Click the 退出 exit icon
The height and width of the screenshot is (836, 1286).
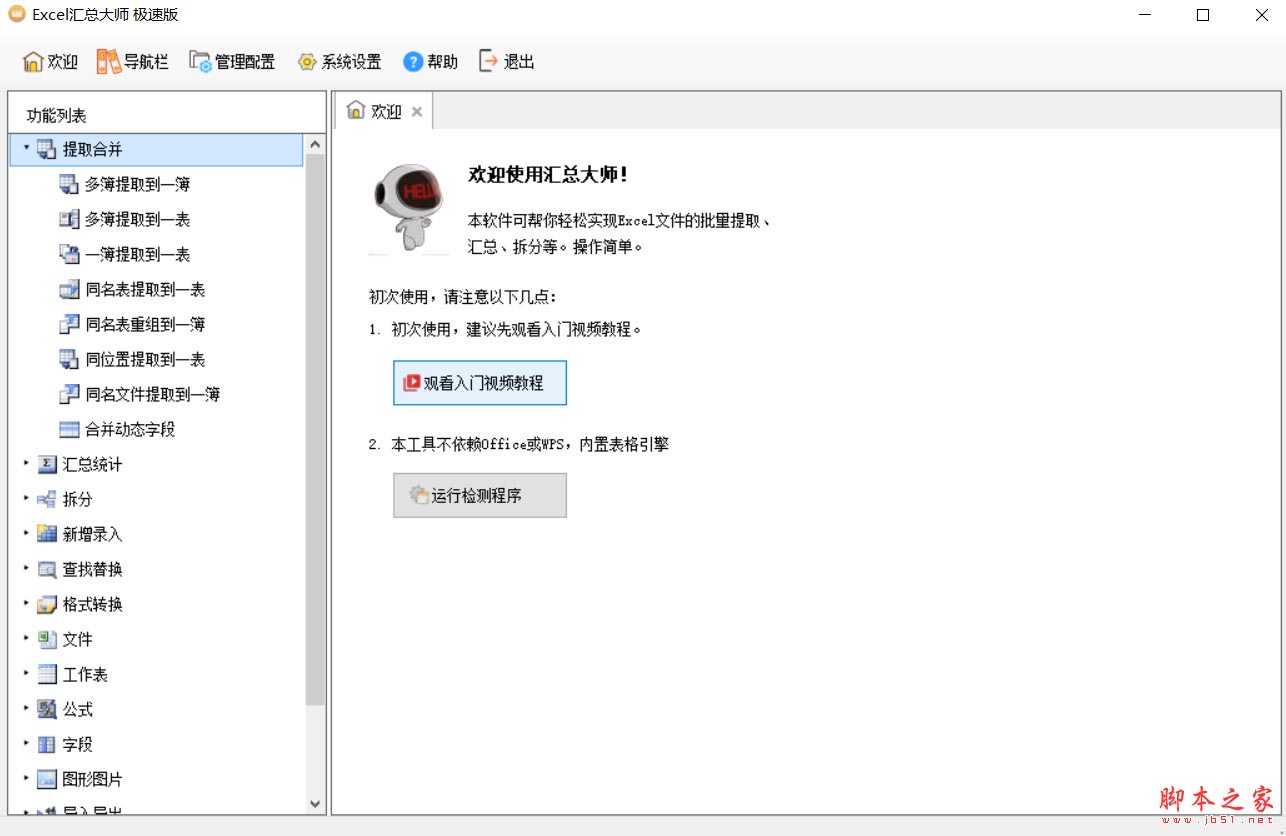489,61
